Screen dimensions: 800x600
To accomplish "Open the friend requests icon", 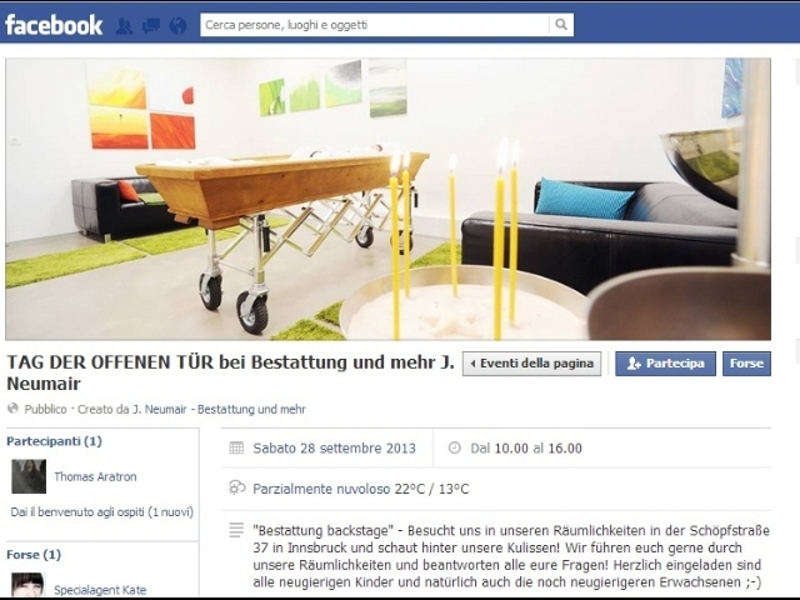I will [124, 26].
